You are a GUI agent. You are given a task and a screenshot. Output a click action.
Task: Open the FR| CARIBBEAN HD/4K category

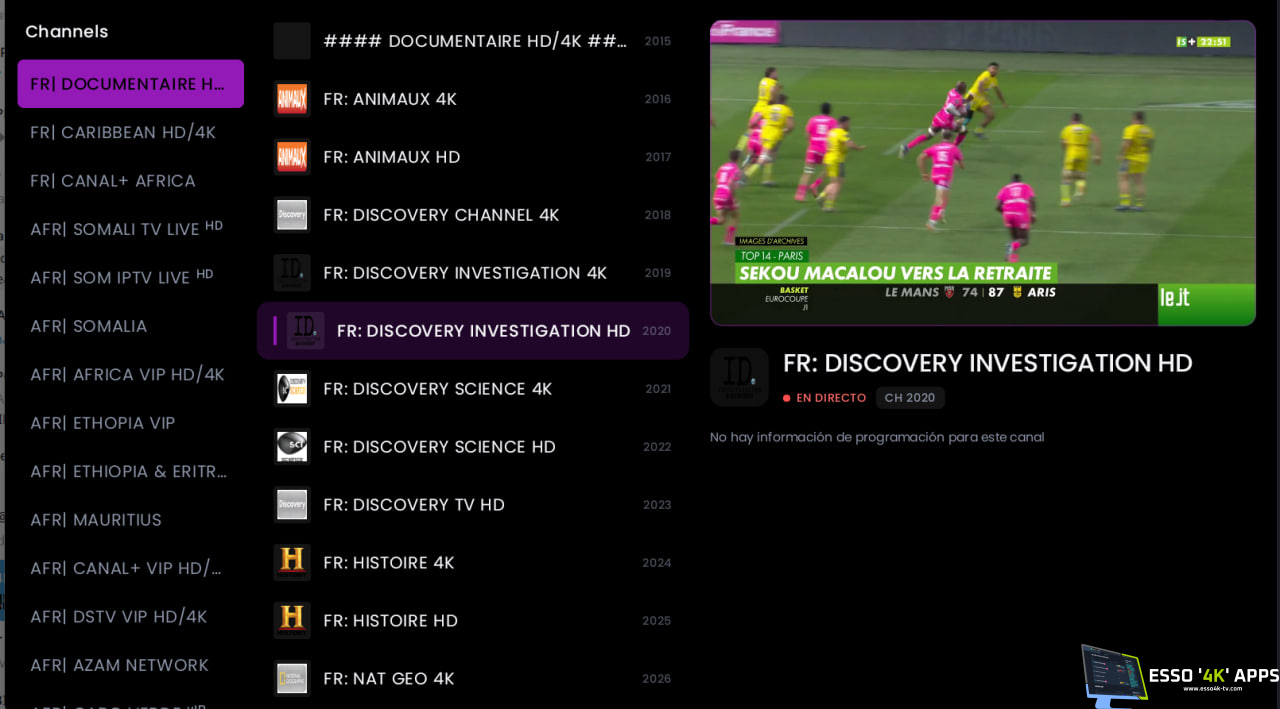[x=131, y=132]
